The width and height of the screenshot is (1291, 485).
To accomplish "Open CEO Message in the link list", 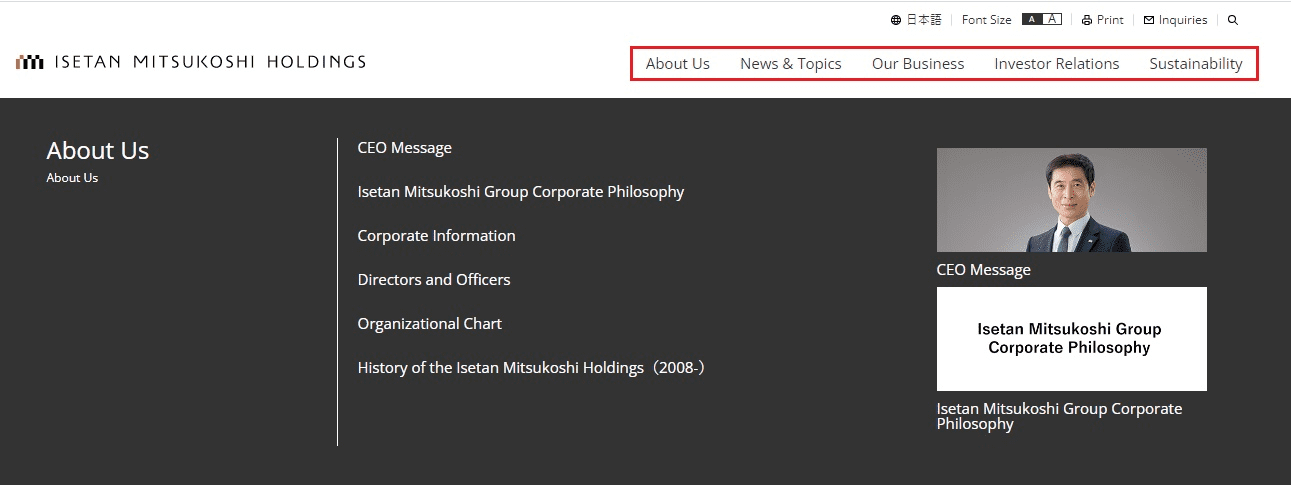I will tap(405, 148).
